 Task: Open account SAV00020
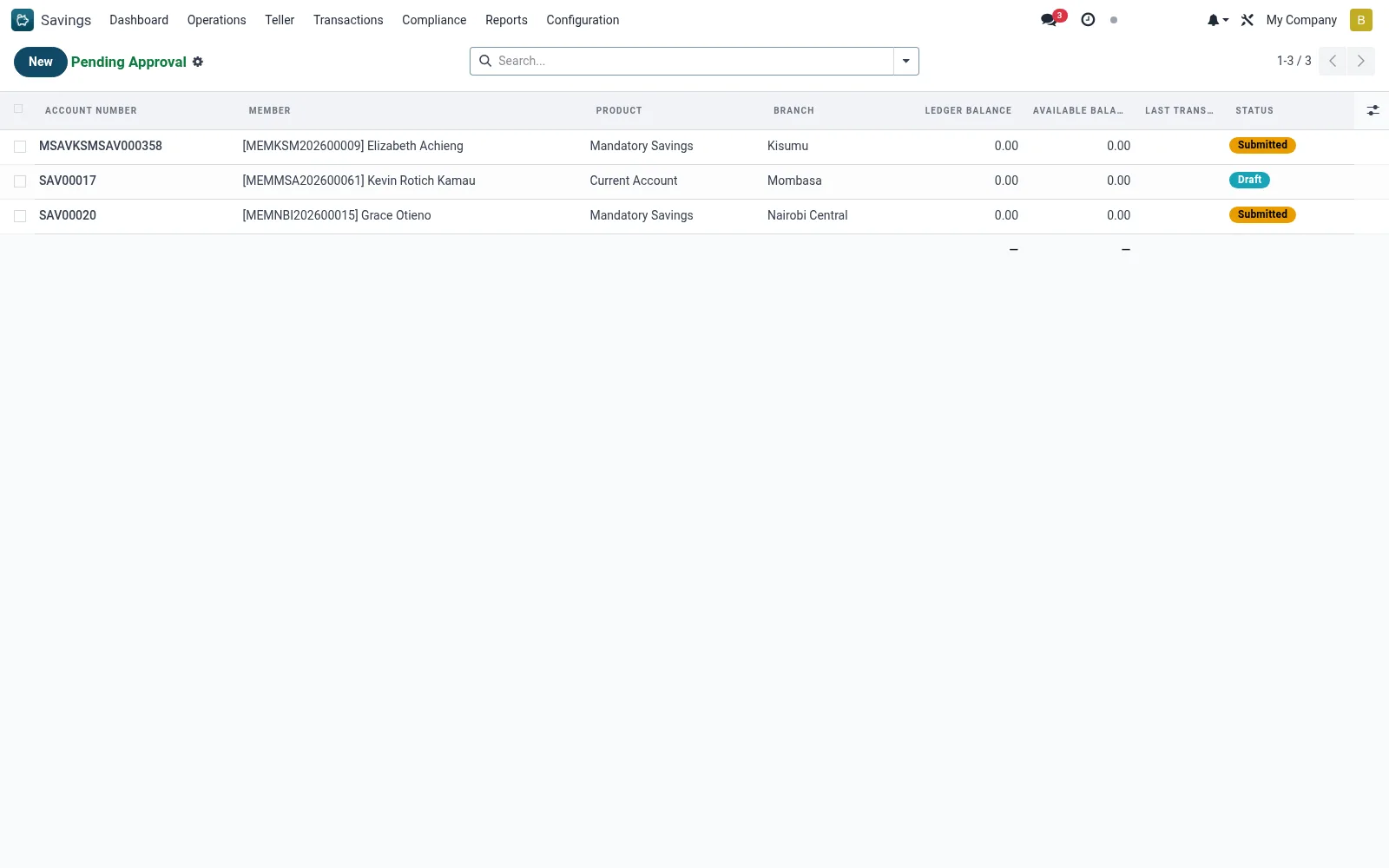[x=68, y=215]
